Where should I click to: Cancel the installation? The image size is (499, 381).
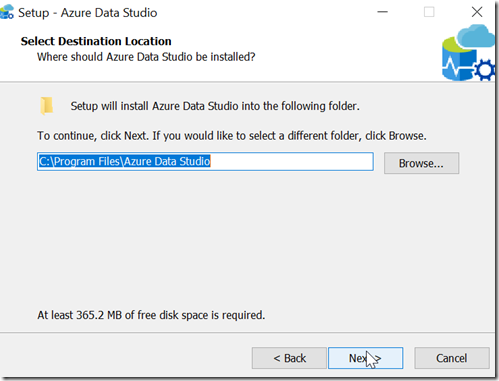[452, 358]
